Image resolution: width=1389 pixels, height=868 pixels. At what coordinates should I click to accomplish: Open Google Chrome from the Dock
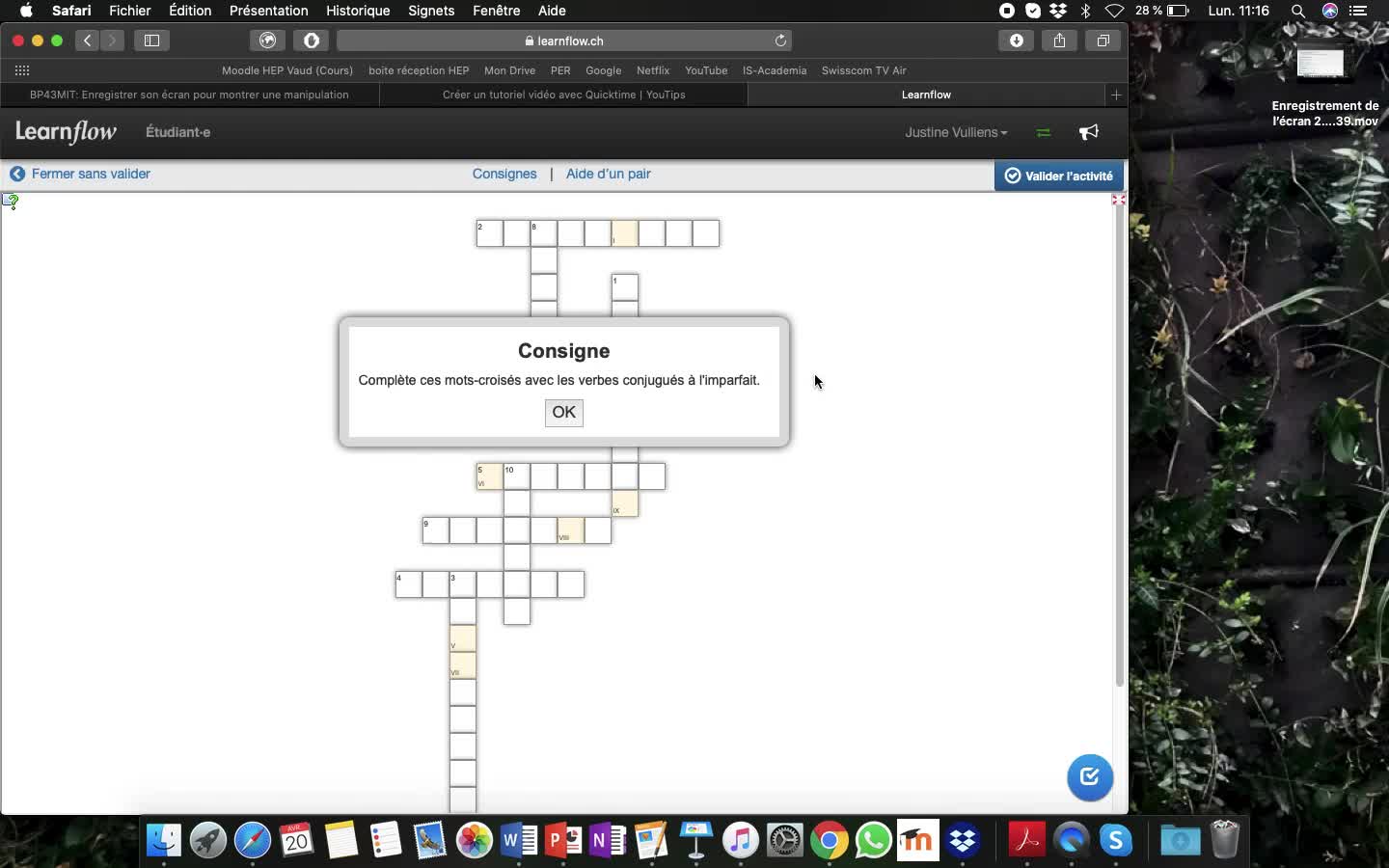coord(829,840)
